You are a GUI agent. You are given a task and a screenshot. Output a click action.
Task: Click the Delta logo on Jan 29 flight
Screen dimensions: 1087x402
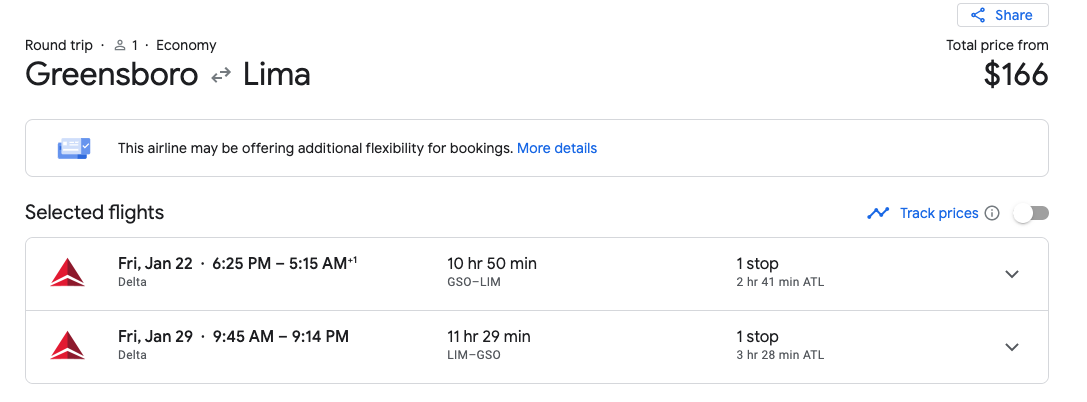tap(67, 346)
